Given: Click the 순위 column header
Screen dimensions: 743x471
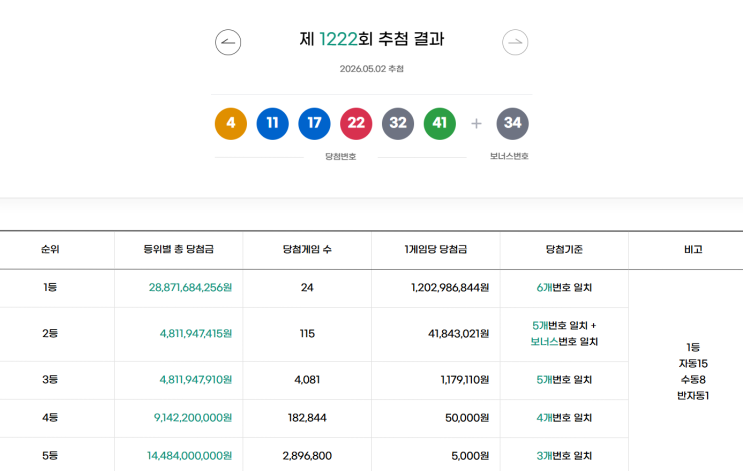Looking at the screenshot, I should pos(50,249).
